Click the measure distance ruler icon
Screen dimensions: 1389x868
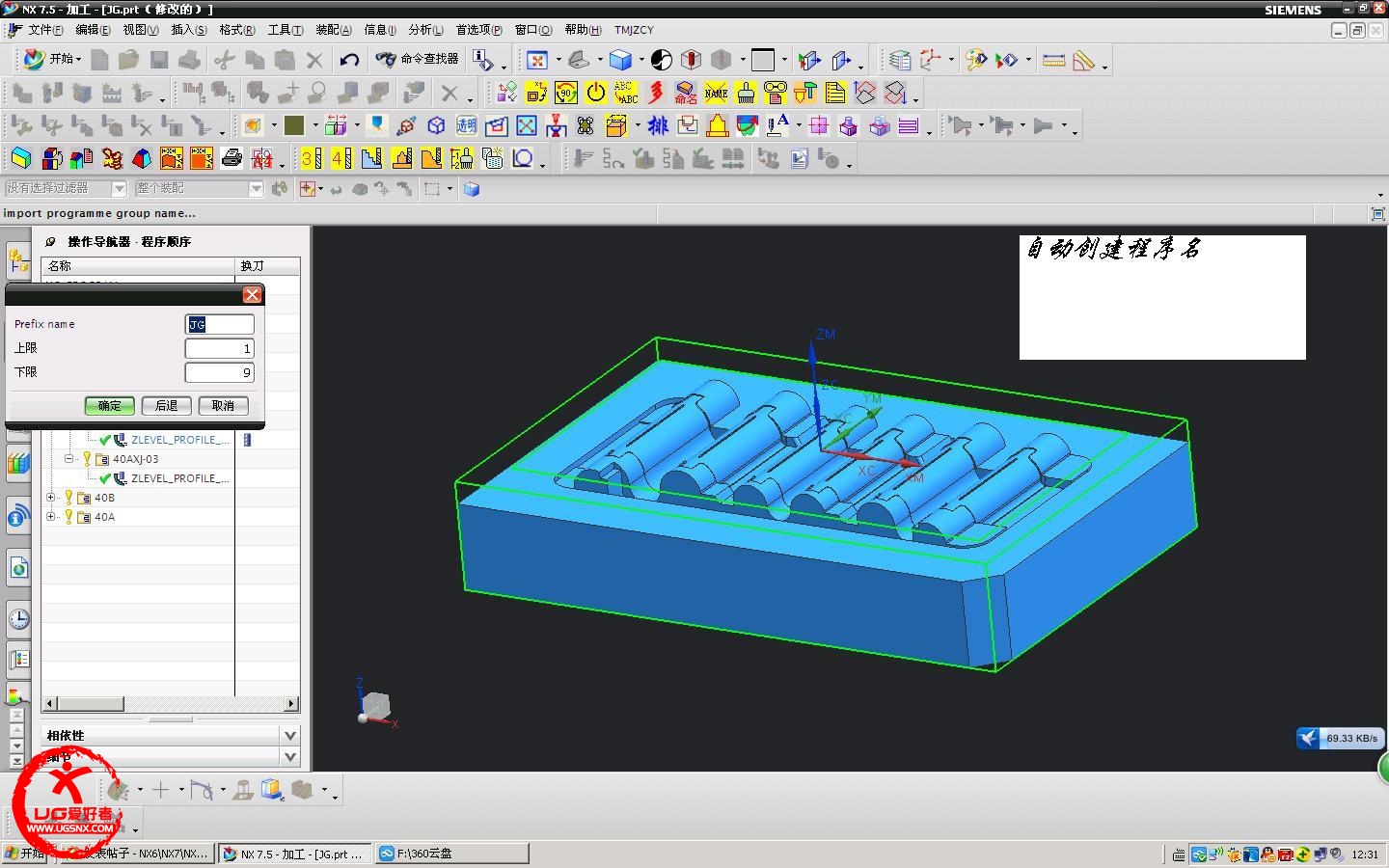point(1053,60)
